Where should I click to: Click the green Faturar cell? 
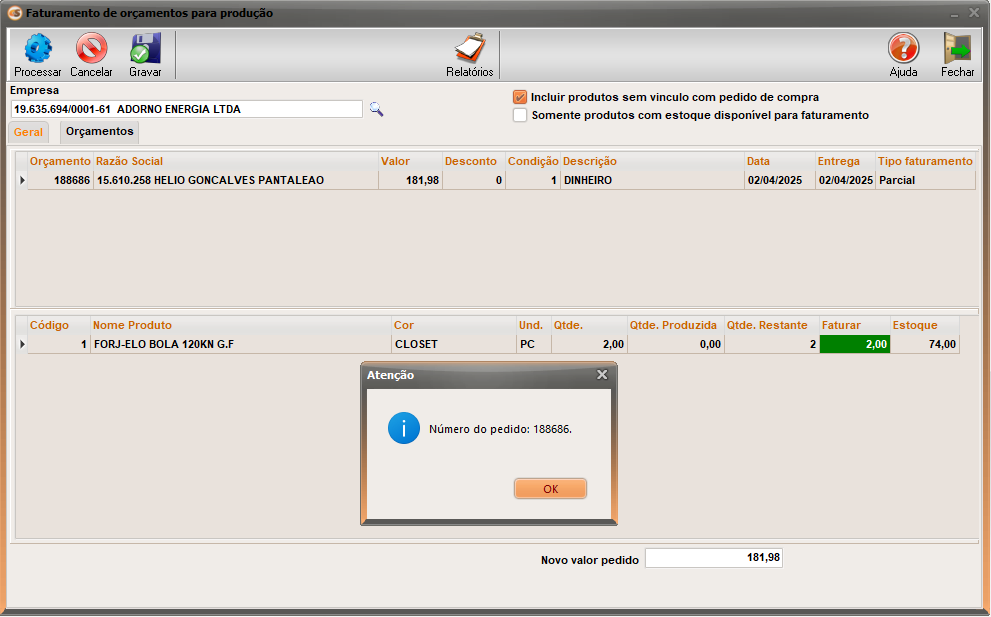click(x=854, y=344)
